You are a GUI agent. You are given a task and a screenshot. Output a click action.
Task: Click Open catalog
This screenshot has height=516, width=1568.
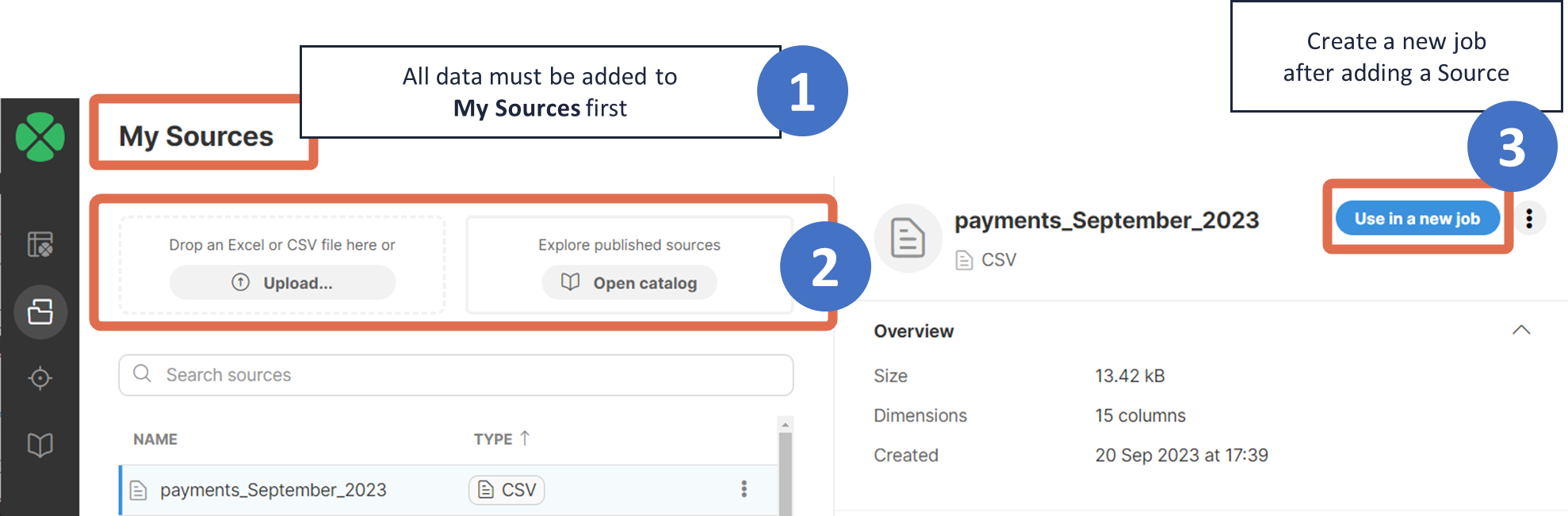coord(629,282)
